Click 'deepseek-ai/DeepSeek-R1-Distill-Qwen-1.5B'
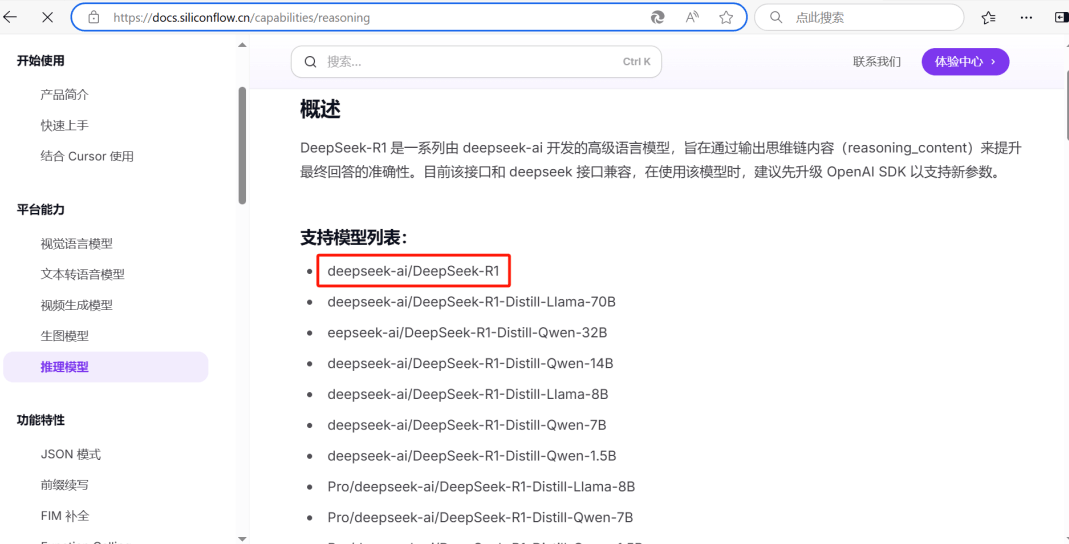This screenshot has width=1069, height=544. (x=472, y=455)
